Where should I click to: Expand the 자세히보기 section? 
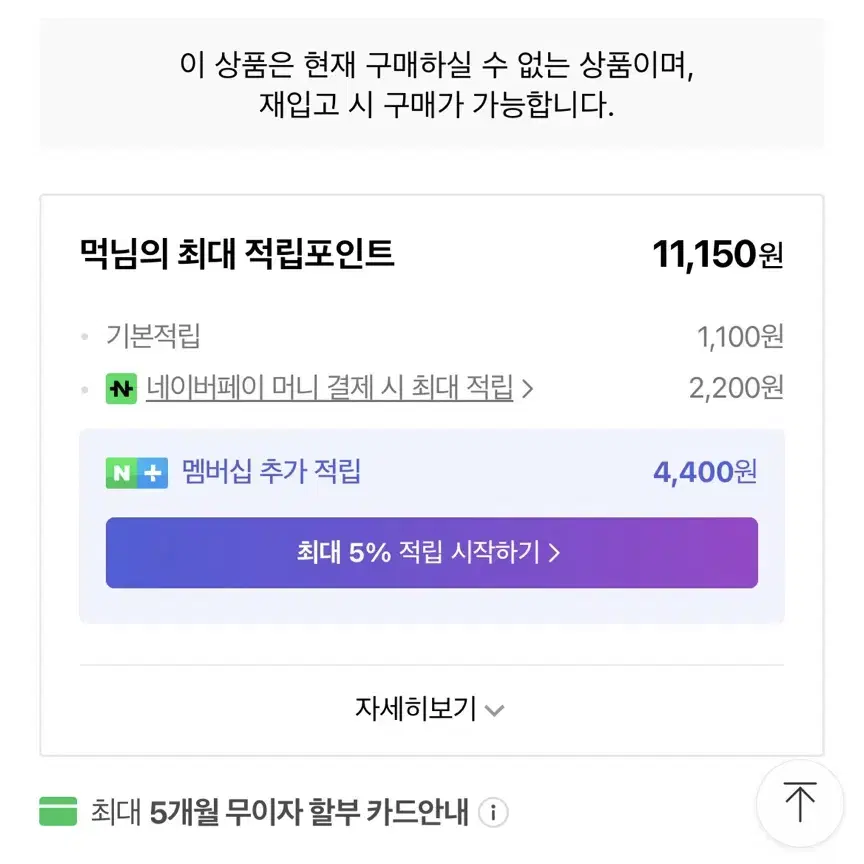(429, 709)
